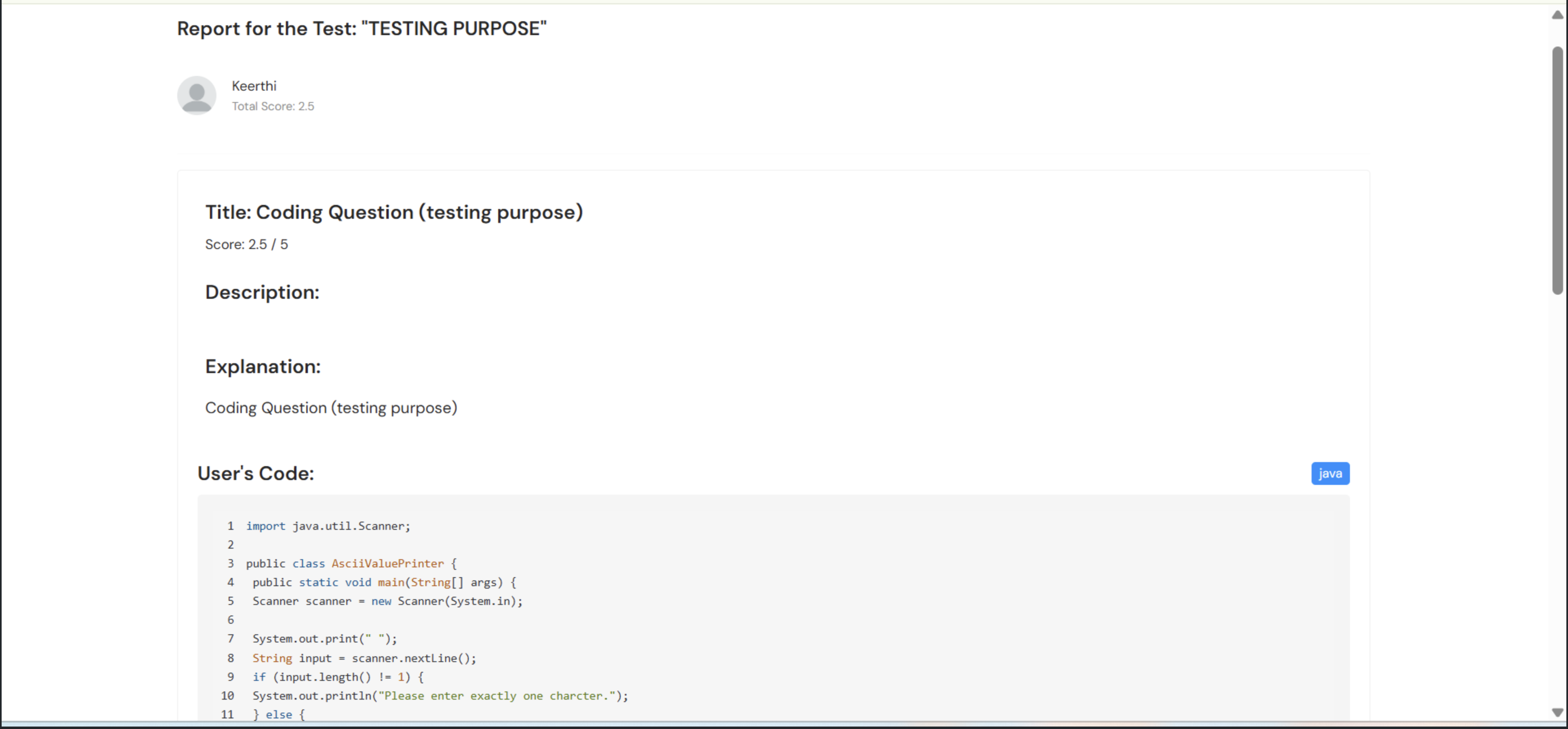Image resolution: width=1568 pixels, height=729 pixels.
Task: Click the Coding Question title heading
Action: pyautogui.click(x=394, y=212)
